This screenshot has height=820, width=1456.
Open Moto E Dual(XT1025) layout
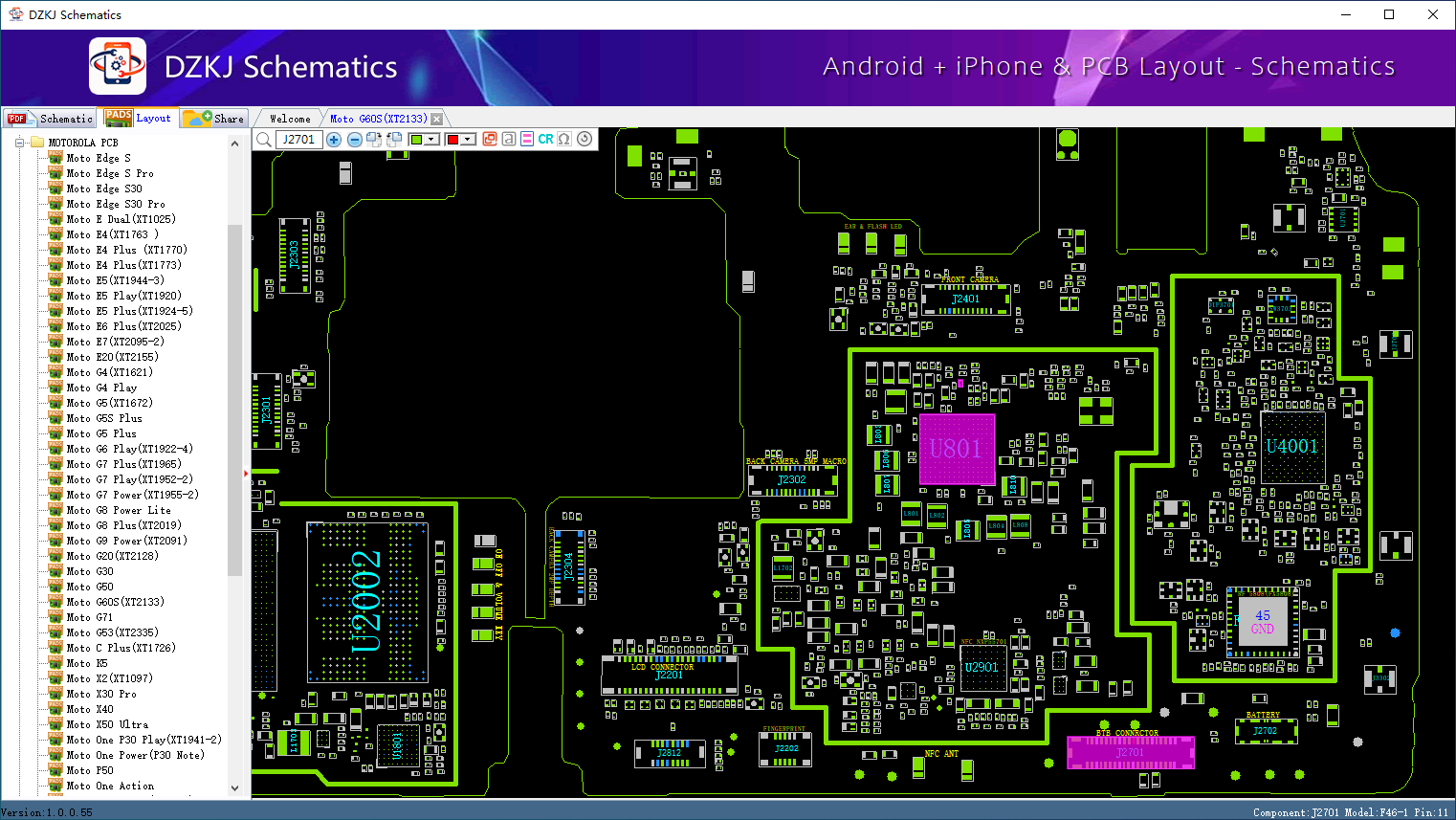(121, 219)
